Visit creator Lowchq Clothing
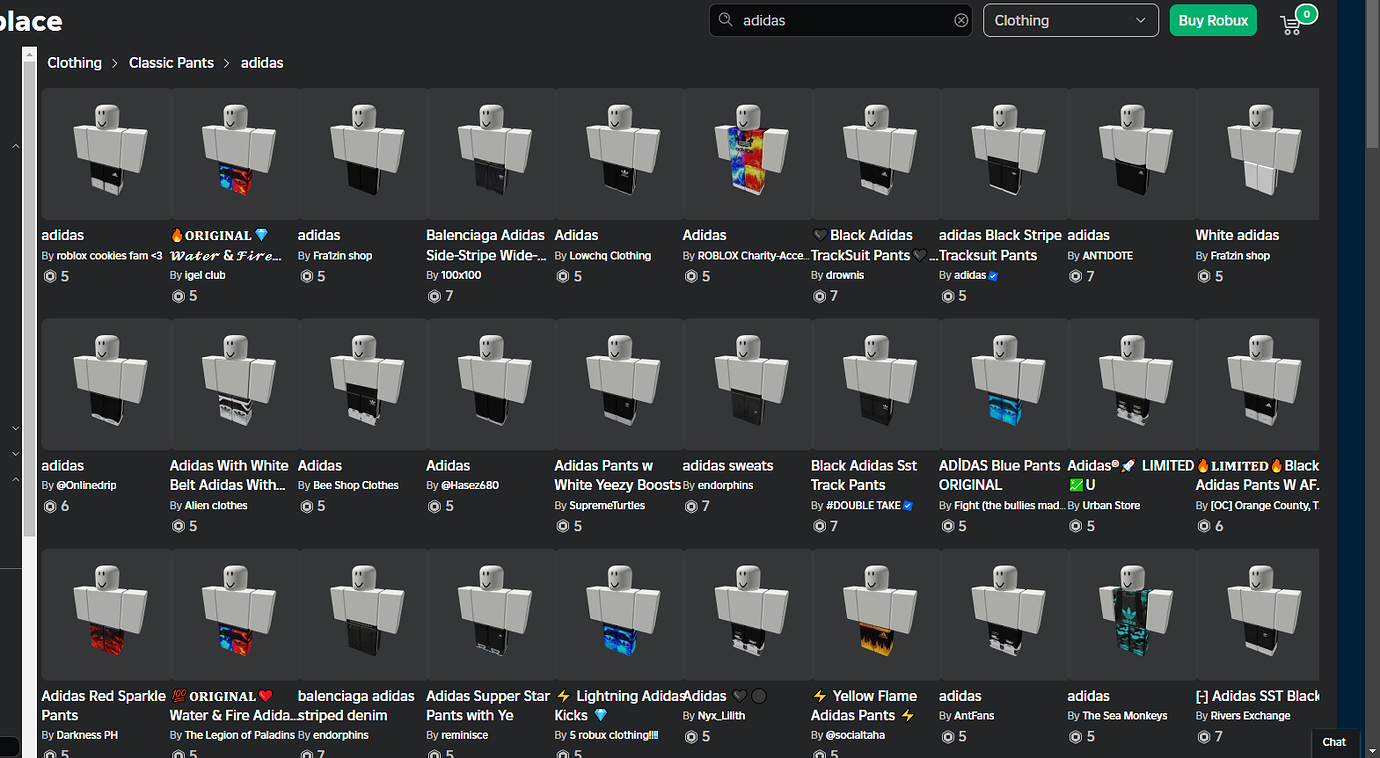 610,256
